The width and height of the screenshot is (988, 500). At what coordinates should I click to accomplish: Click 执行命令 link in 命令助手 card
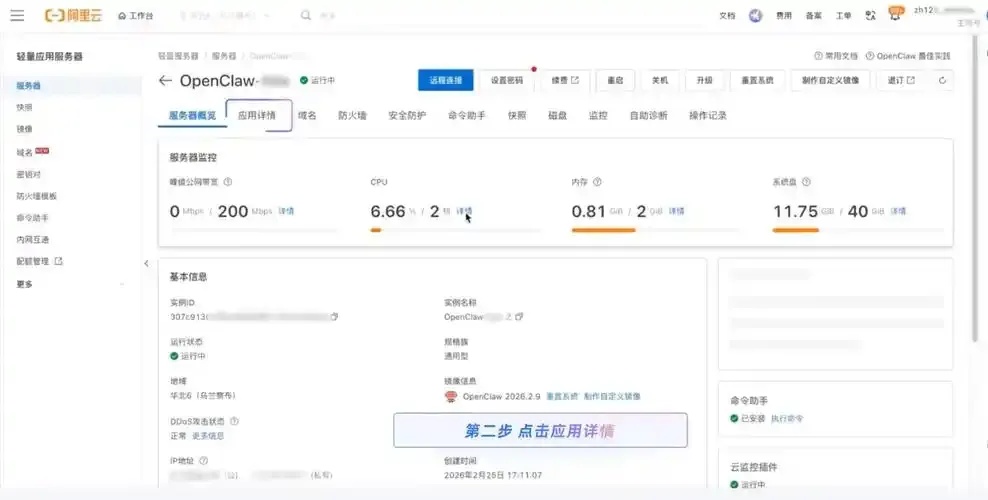click(787, 418)
